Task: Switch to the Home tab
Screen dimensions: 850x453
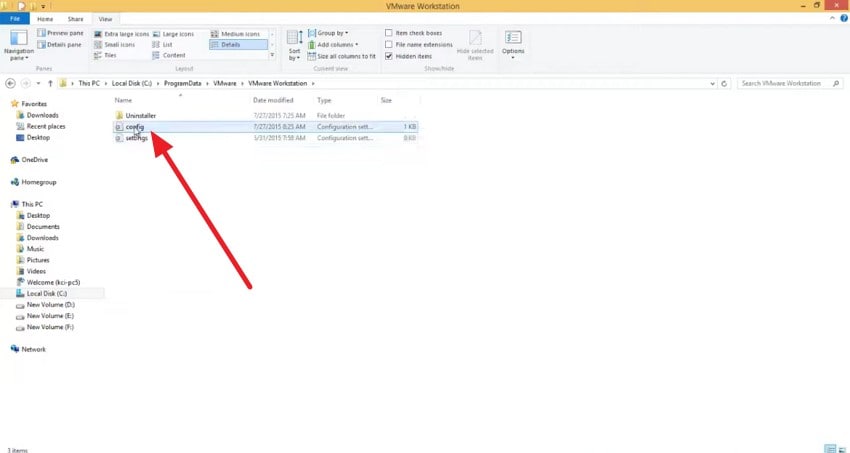Action: (x=45, y=19)
